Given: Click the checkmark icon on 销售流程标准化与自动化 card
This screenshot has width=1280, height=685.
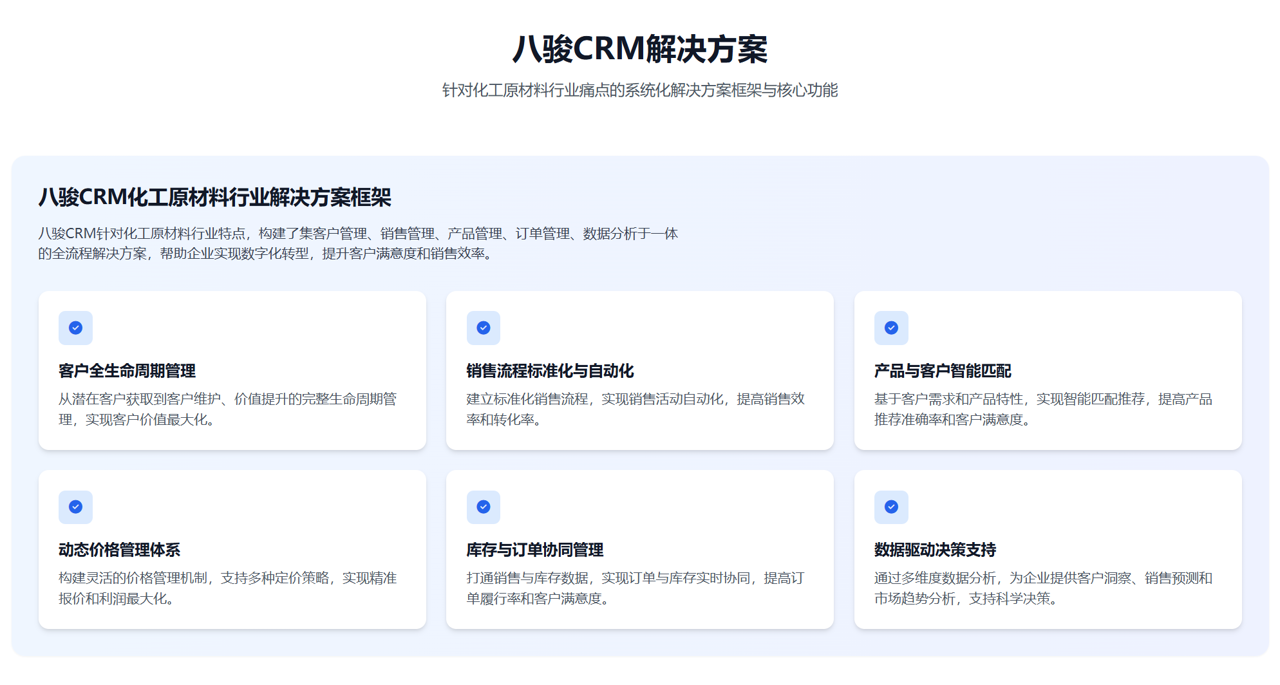Looking at the screenshot, I should pyautogui.click(x=483, y=327).
